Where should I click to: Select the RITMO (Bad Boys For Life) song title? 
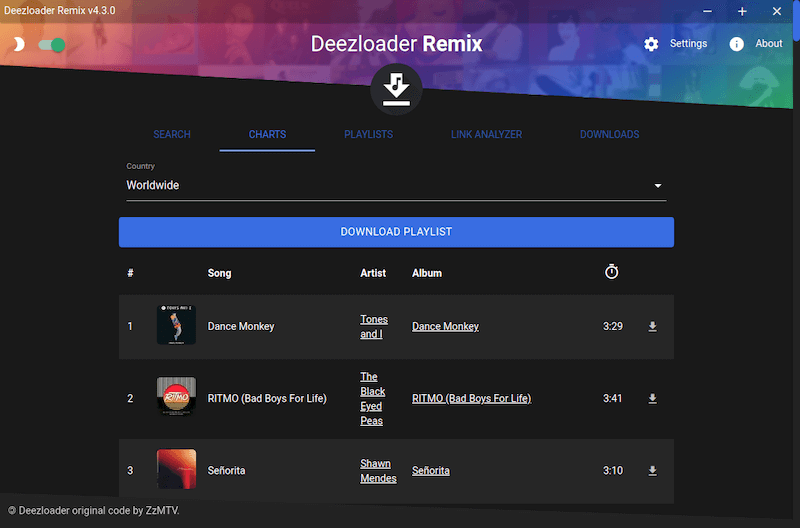(x=267, y=398)
